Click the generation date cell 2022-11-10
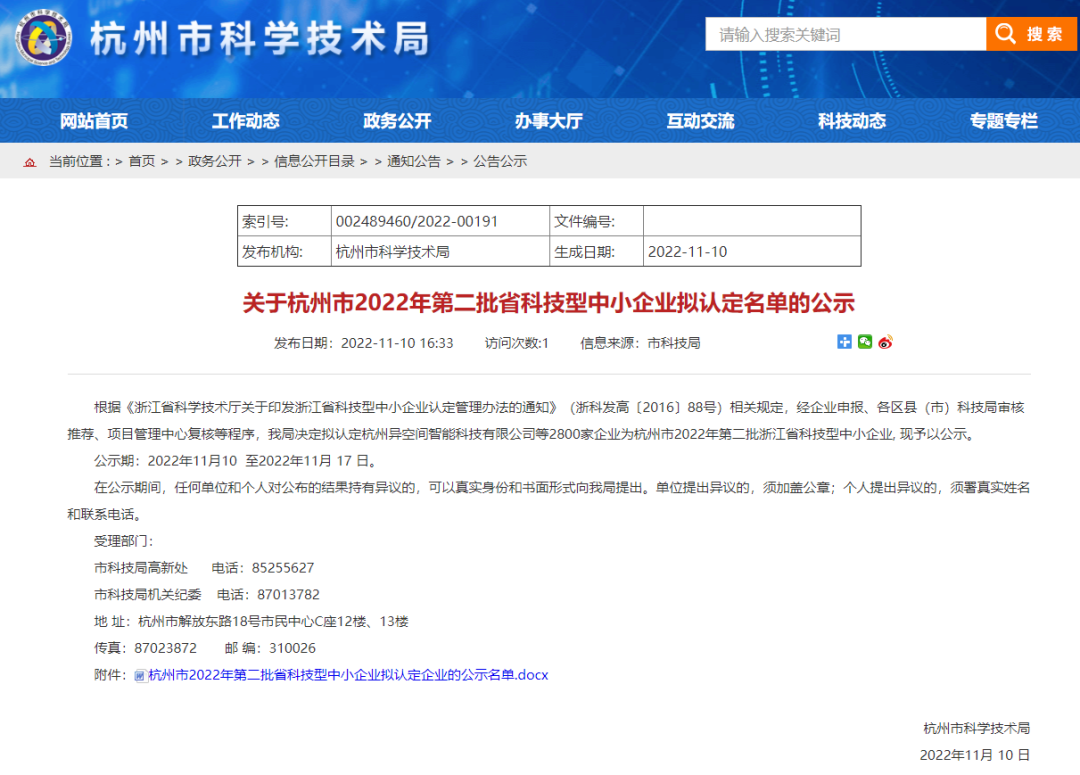Viewport: 1080px width, 775px height. 687,251
